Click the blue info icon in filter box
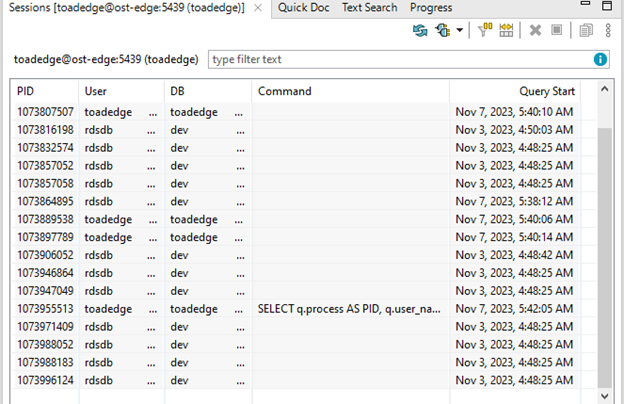The height and width of the screenshot is (404, 624). pos(601,60)
